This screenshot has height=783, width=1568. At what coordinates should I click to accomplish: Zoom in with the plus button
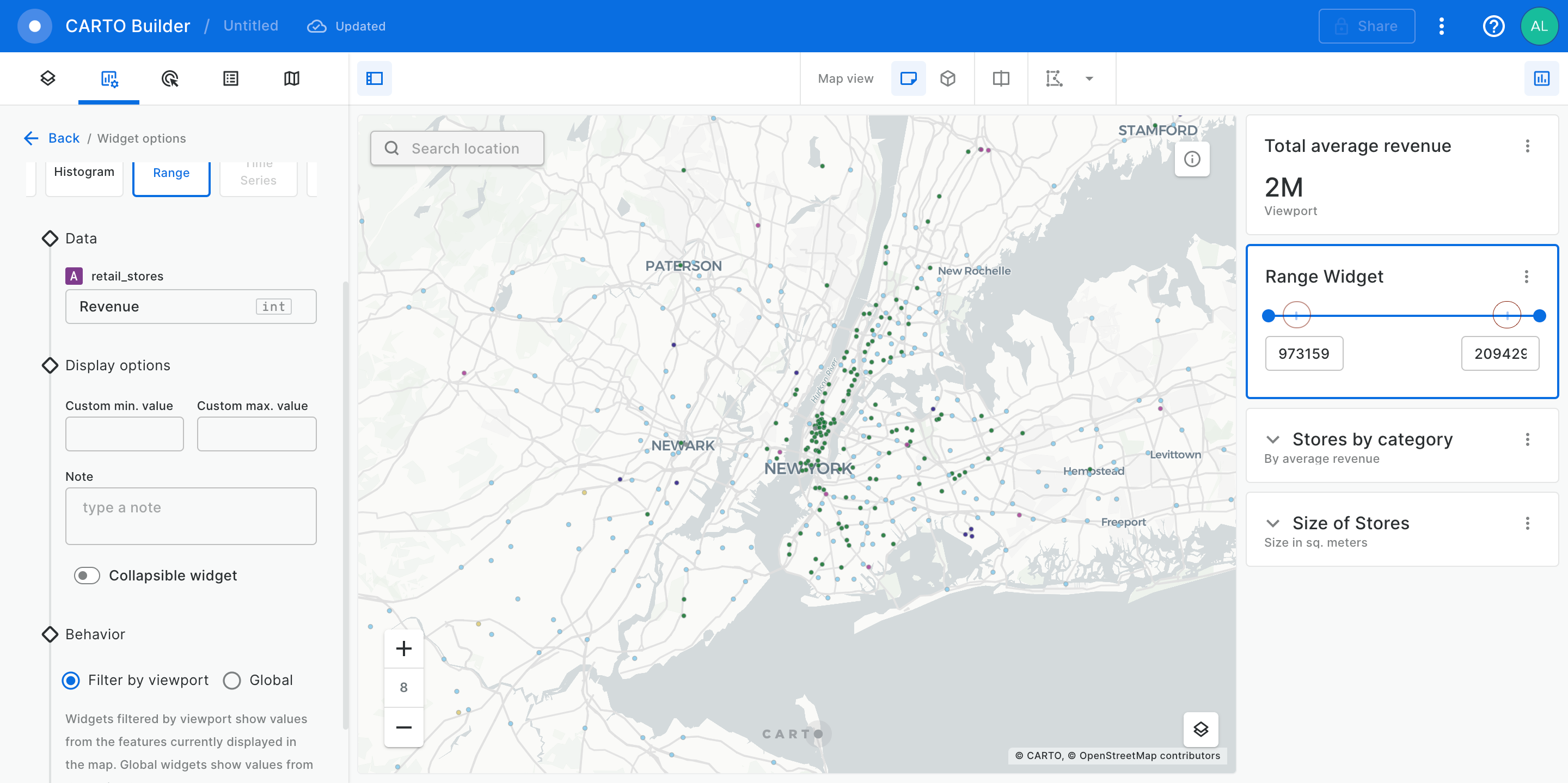click(x=403, y=649)
